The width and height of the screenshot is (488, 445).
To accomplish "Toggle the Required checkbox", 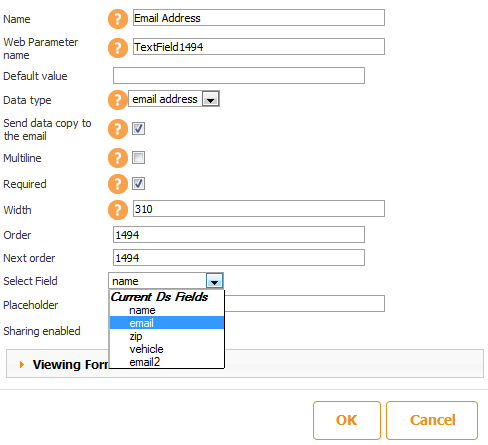I will pyautogui.click(x=138, y=184).
